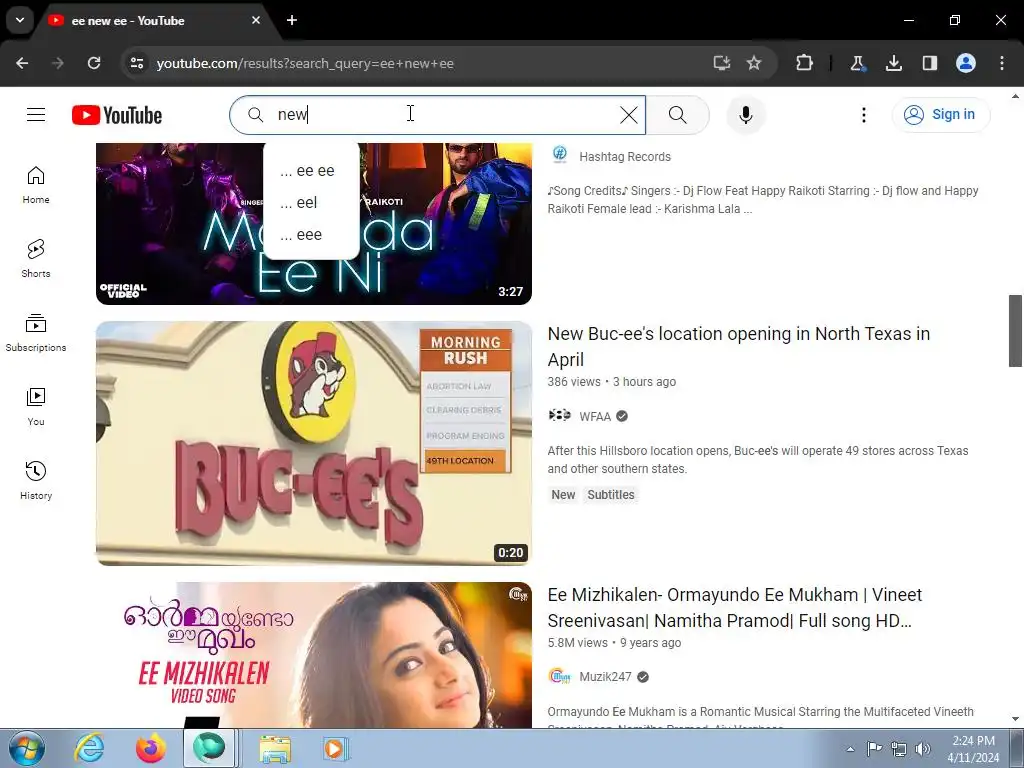The height and width of the screenshot is (768, 1024).
Task: Clear the search box with X icon
Action: click(628, 115)
